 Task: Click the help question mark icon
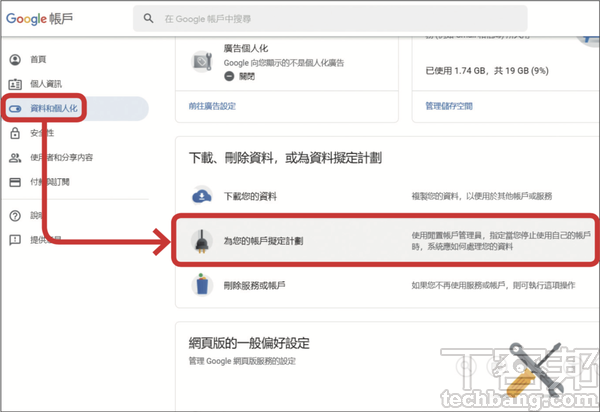click(15, 216)
